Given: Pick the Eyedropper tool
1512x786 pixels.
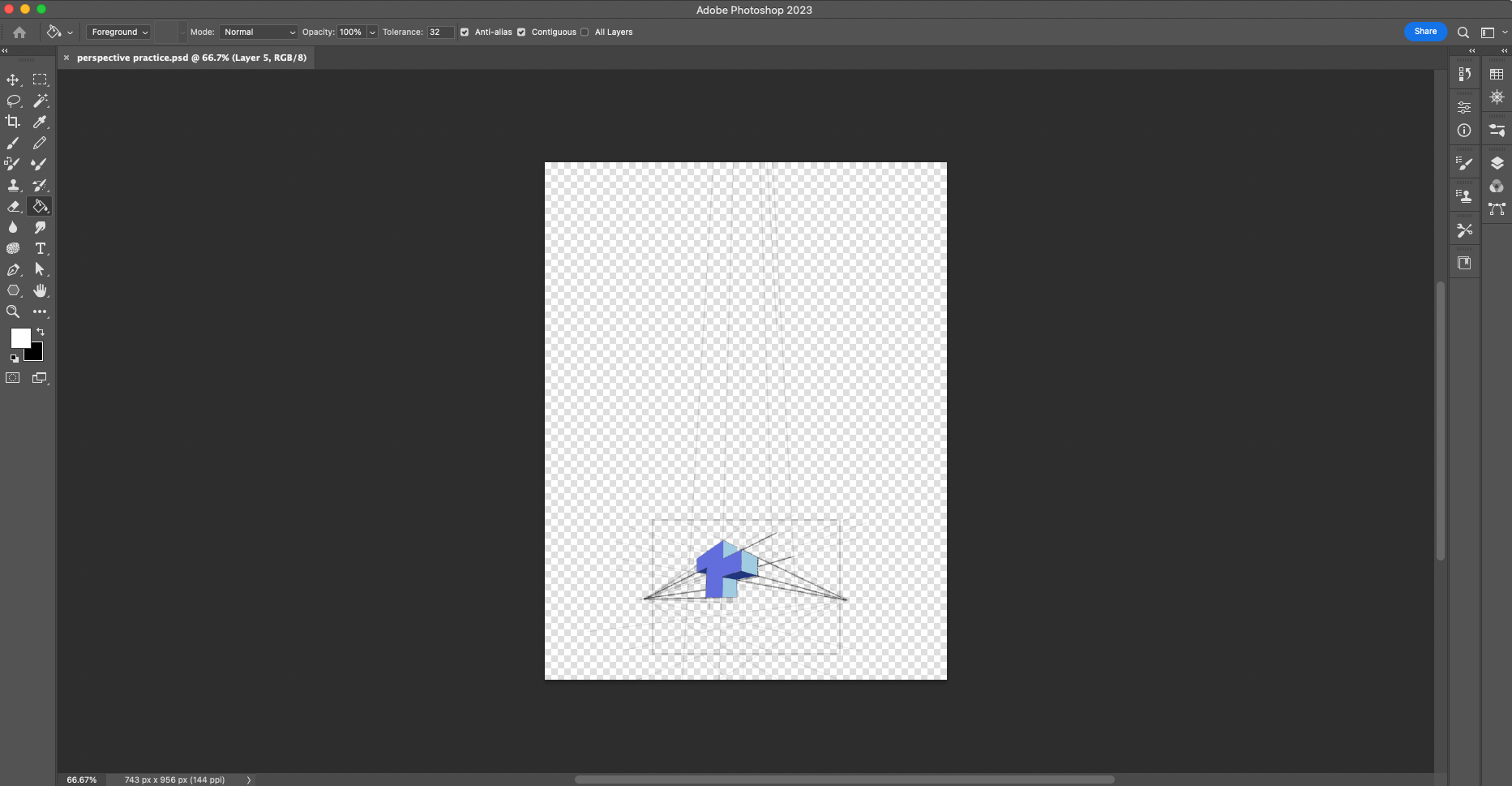Looking at the screenshot, I should [40, 122].
